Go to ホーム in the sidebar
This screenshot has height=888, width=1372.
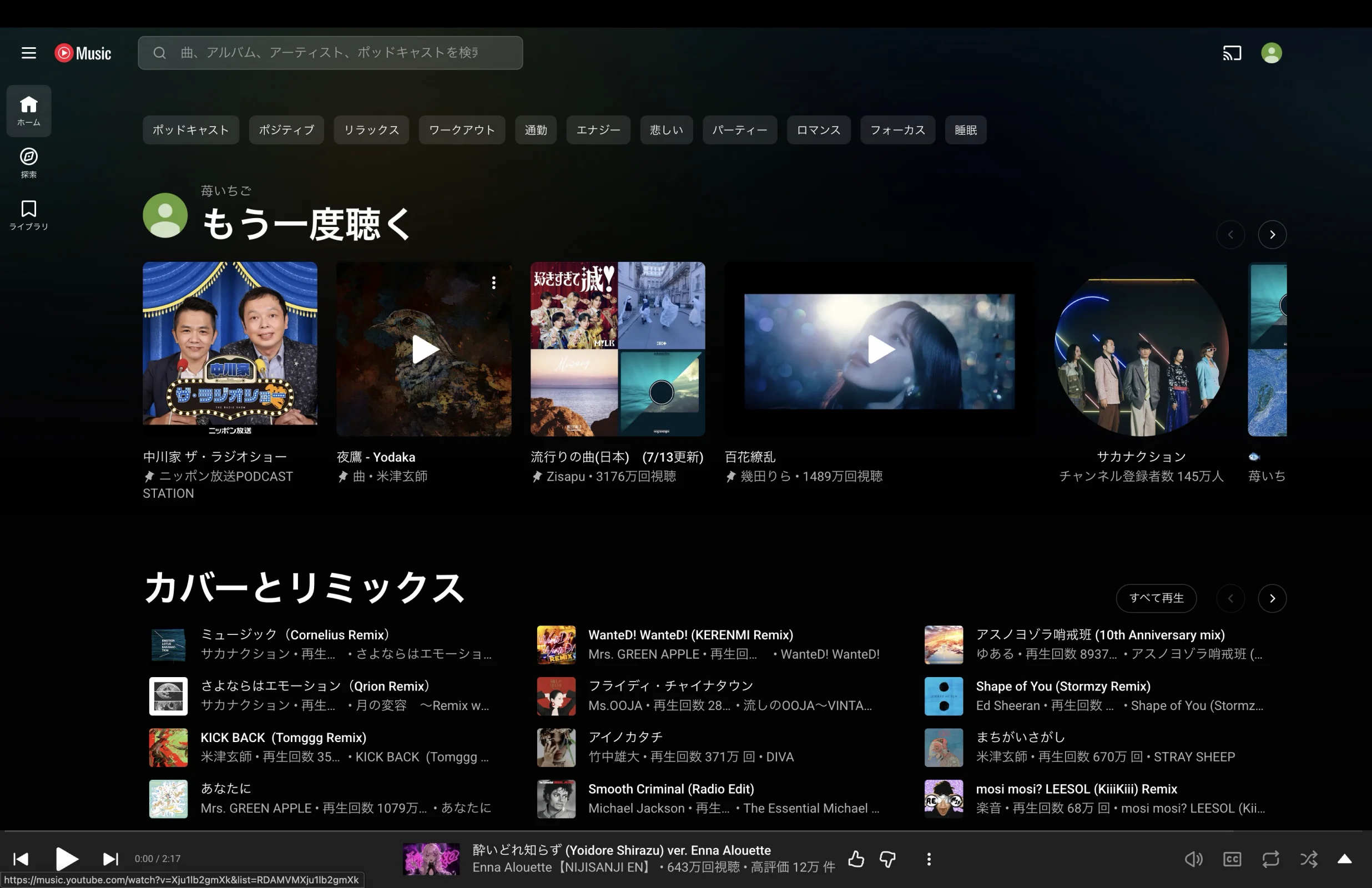click(29, 110)
